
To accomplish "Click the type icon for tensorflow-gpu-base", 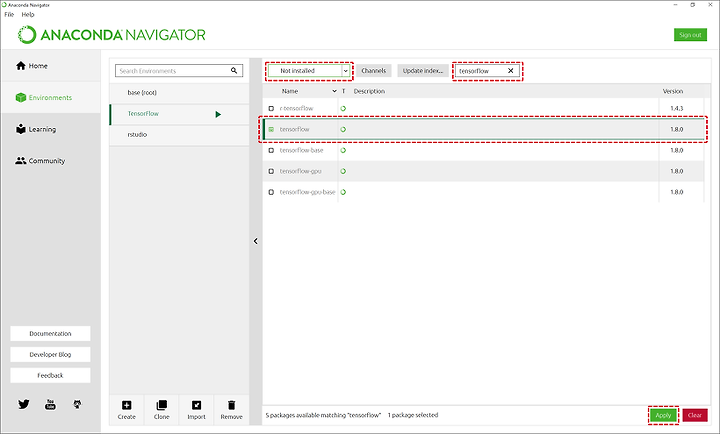I will coord(343,192).
